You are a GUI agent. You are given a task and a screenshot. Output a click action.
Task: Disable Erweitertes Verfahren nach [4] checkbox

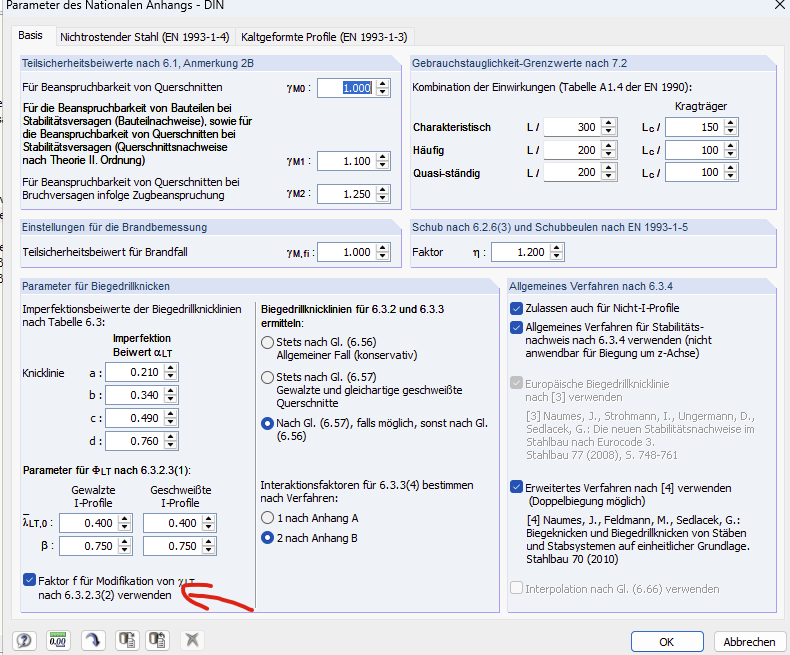point(516,487)
